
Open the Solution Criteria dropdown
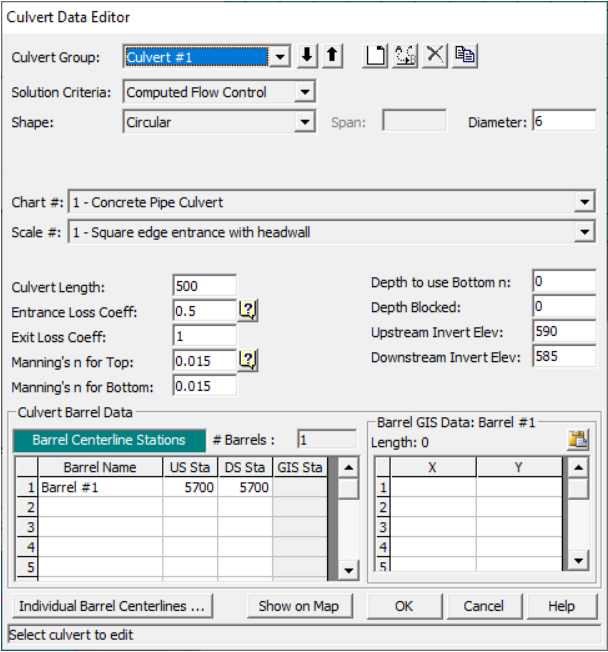coord(306,92)
